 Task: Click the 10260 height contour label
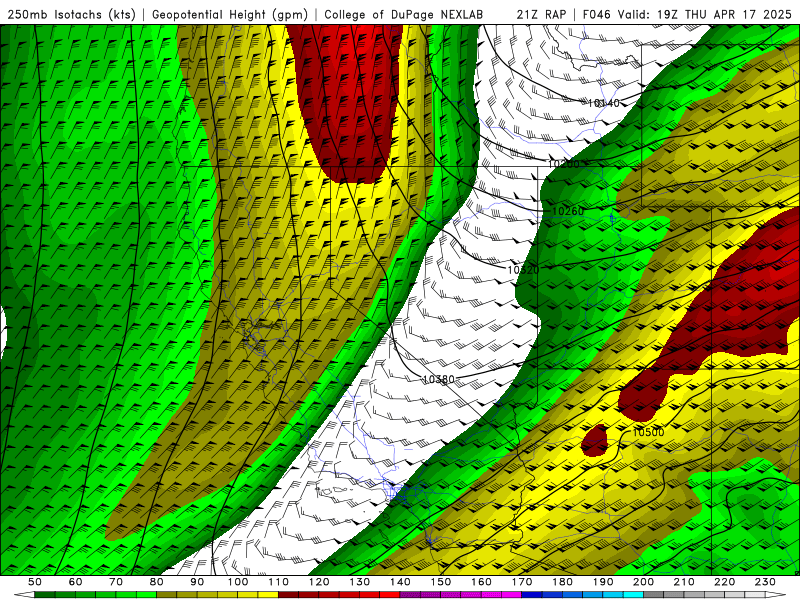click(x=568, y=211)
